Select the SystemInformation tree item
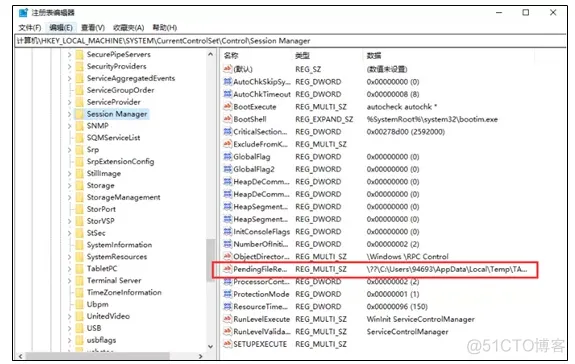 pyautogui.click(x=119, y=245)
